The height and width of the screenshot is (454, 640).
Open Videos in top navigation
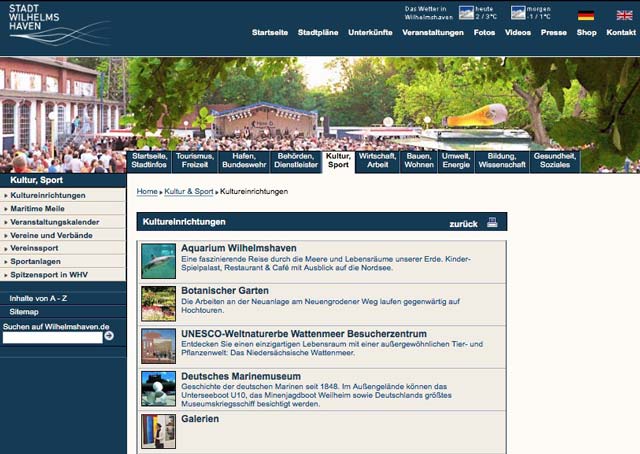[518, 32]
